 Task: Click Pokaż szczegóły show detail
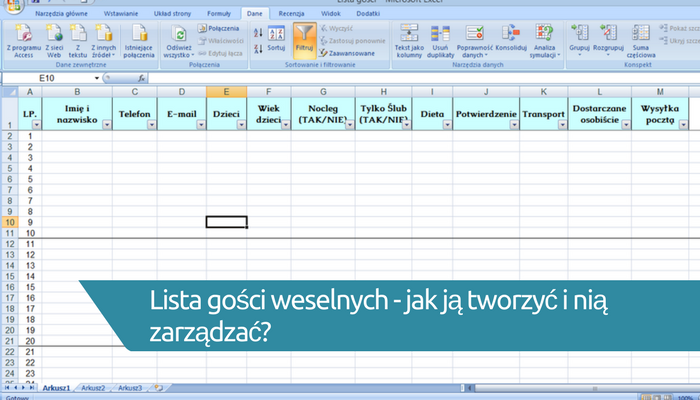pos(679,28)
